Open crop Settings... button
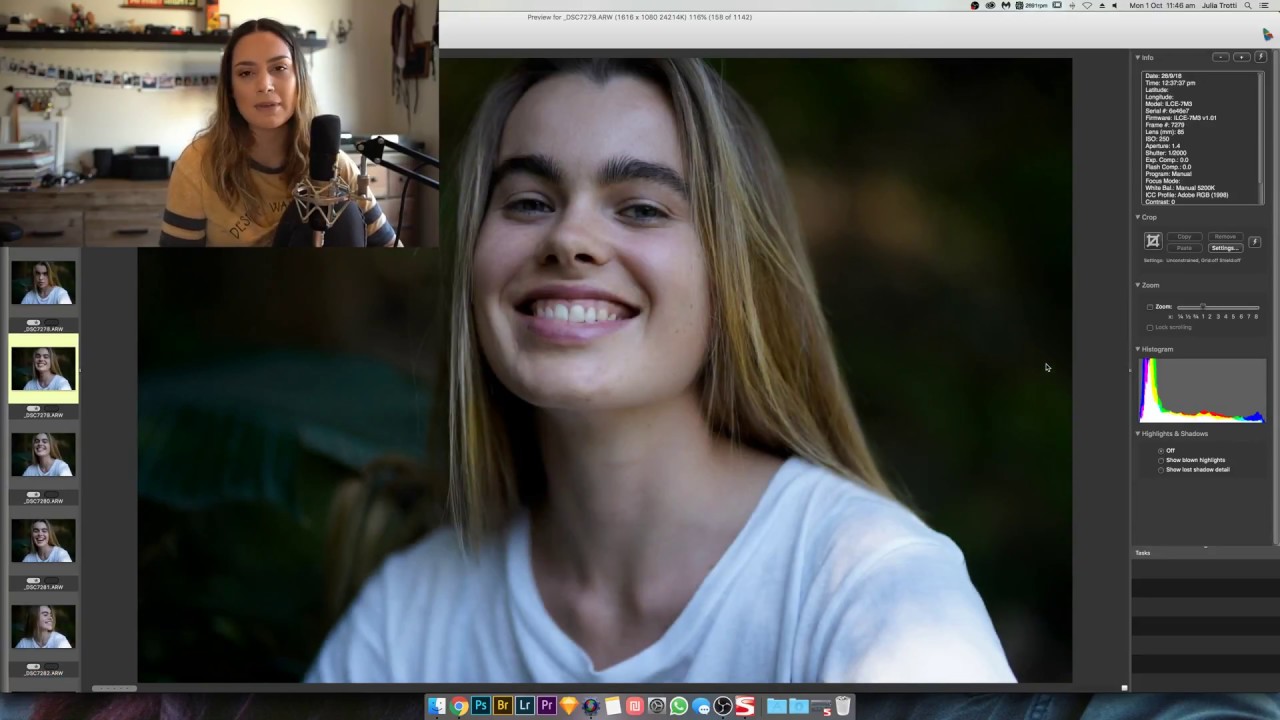This screenshot has width=1280, height=720. [1225, 248]
